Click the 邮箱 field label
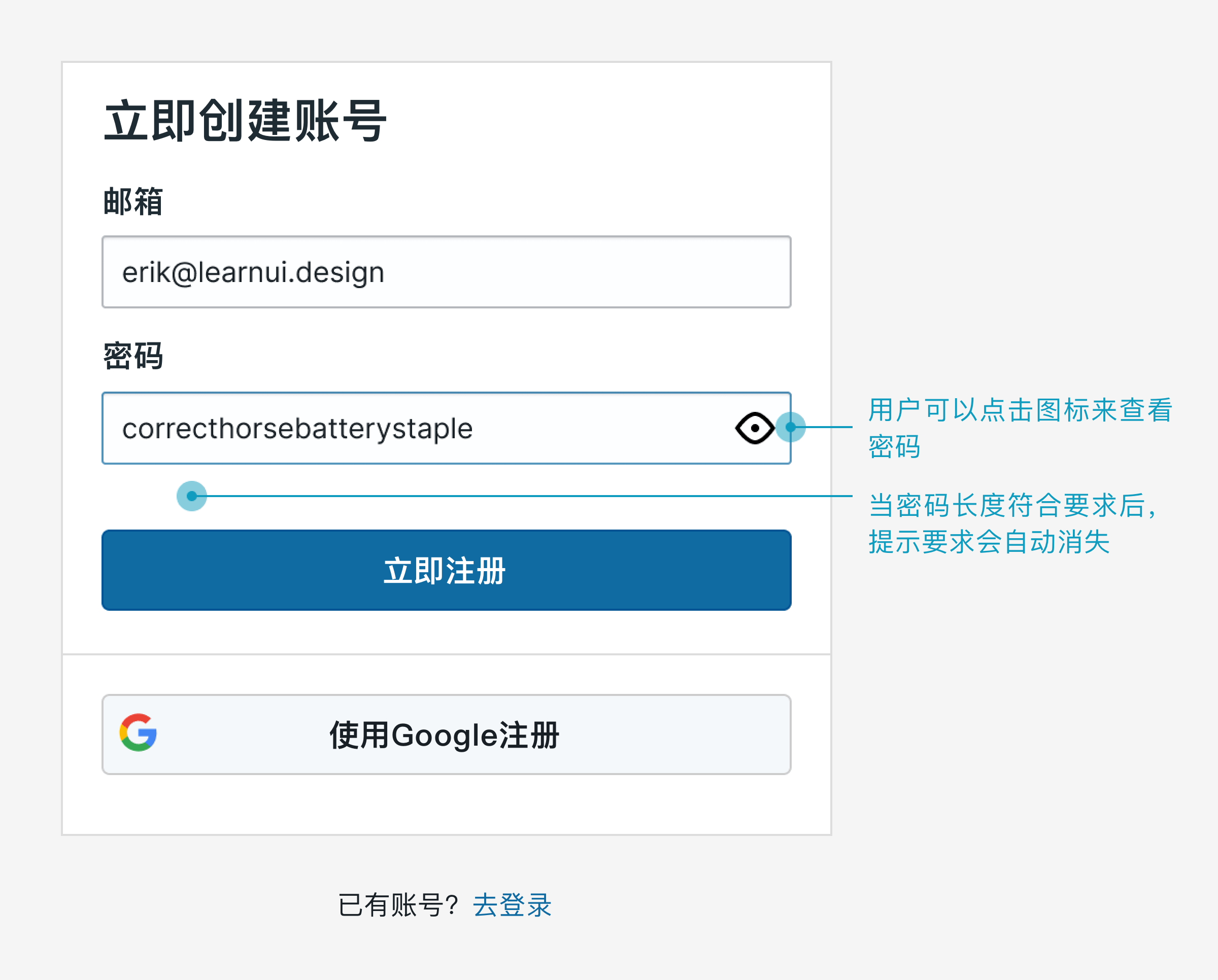 (x=133, y=201)
